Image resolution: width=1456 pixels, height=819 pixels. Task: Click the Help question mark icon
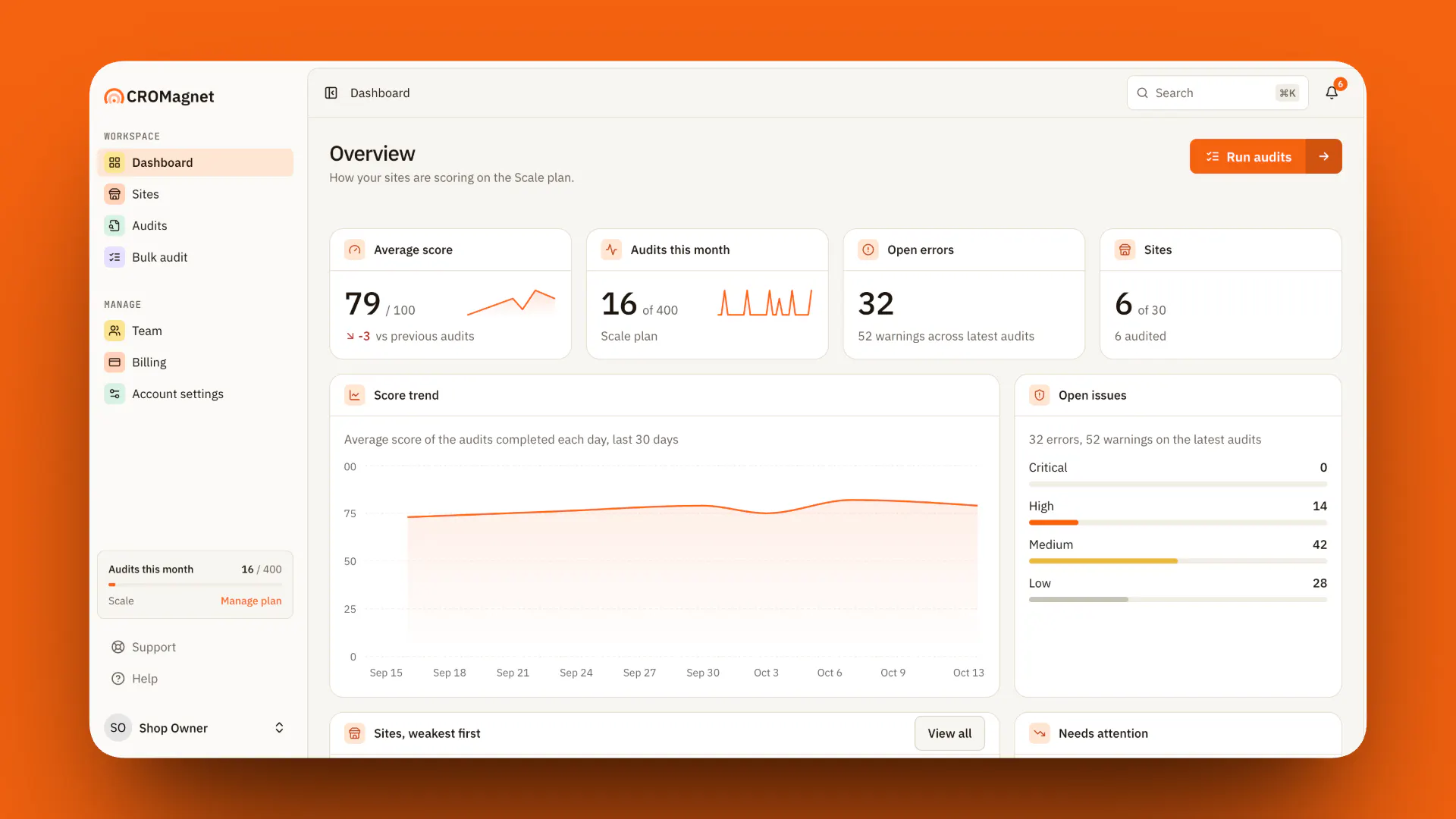(118, 679)
